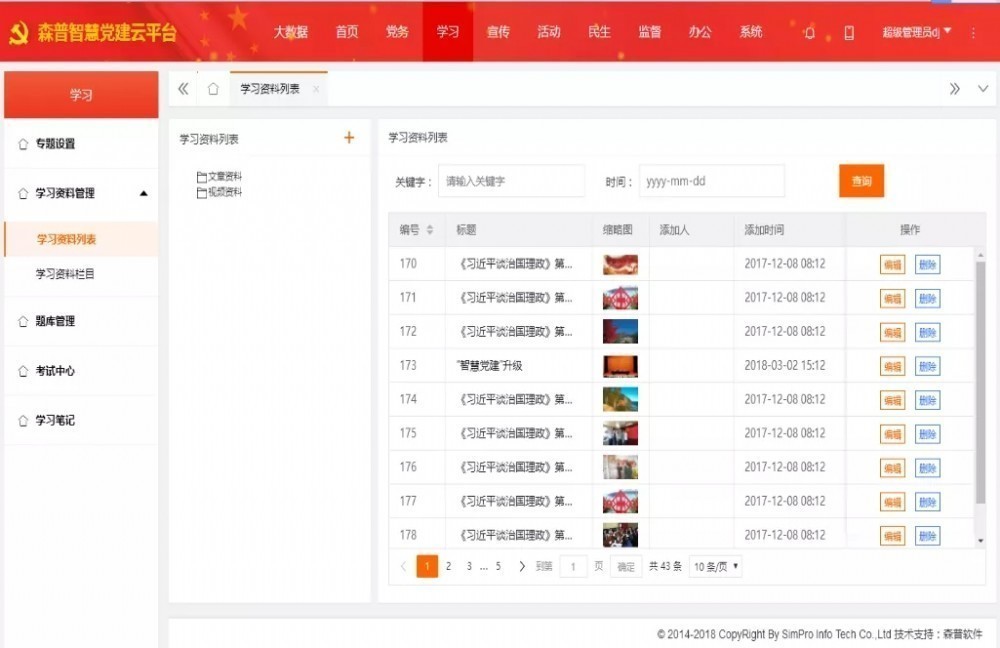Expand the 超级管理员 user dropdown
The height and width of the screenshot is (648, 1000).
916,32
